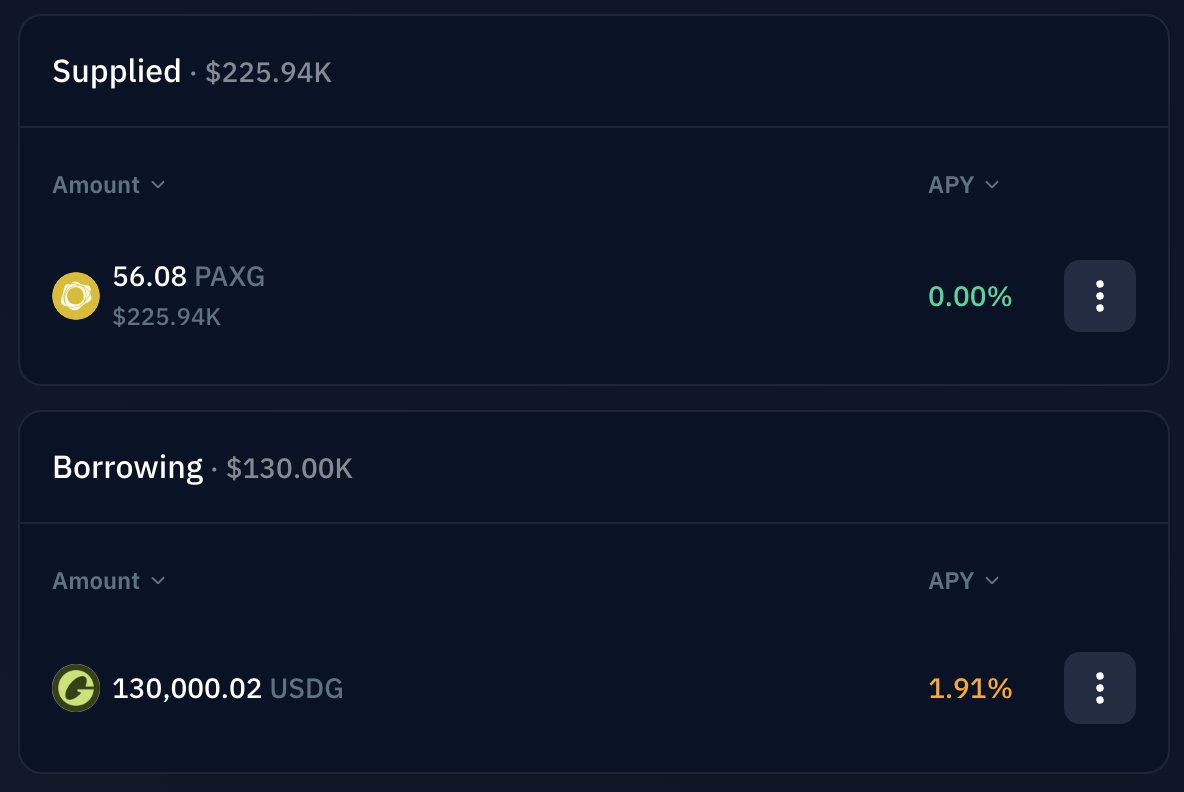Sort Borrowing list by APY
The image size is (1184, 792).
[x=964, y=581]
